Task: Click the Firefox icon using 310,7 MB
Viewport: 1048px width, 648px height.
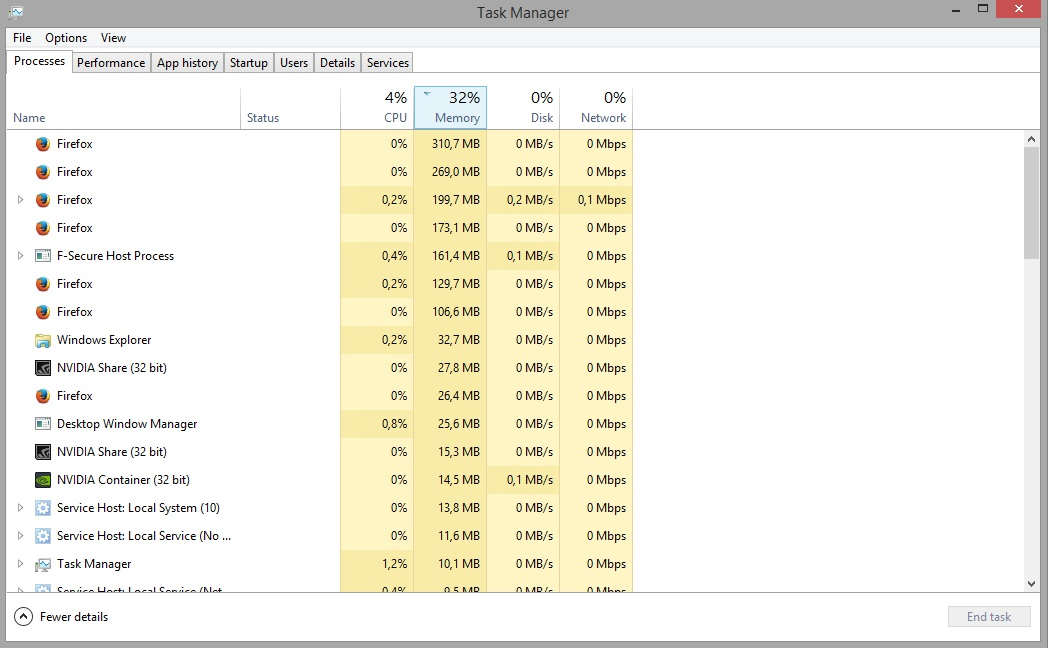Action: 43,144
